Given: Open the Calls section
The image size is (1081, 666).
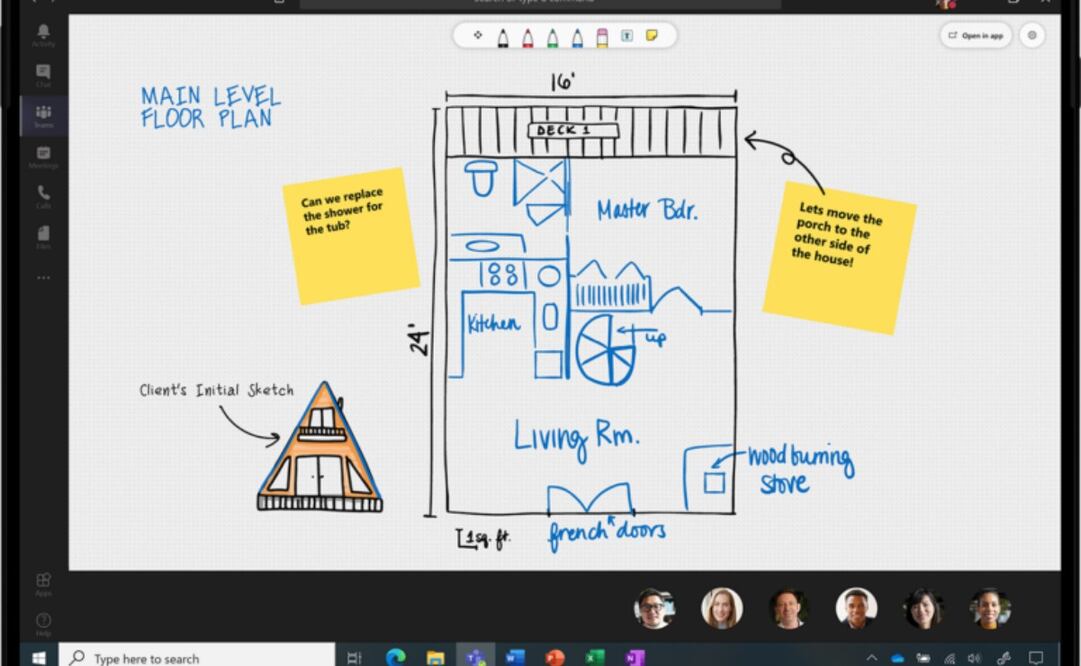Looking at the screenshot, I should [43, 196].
